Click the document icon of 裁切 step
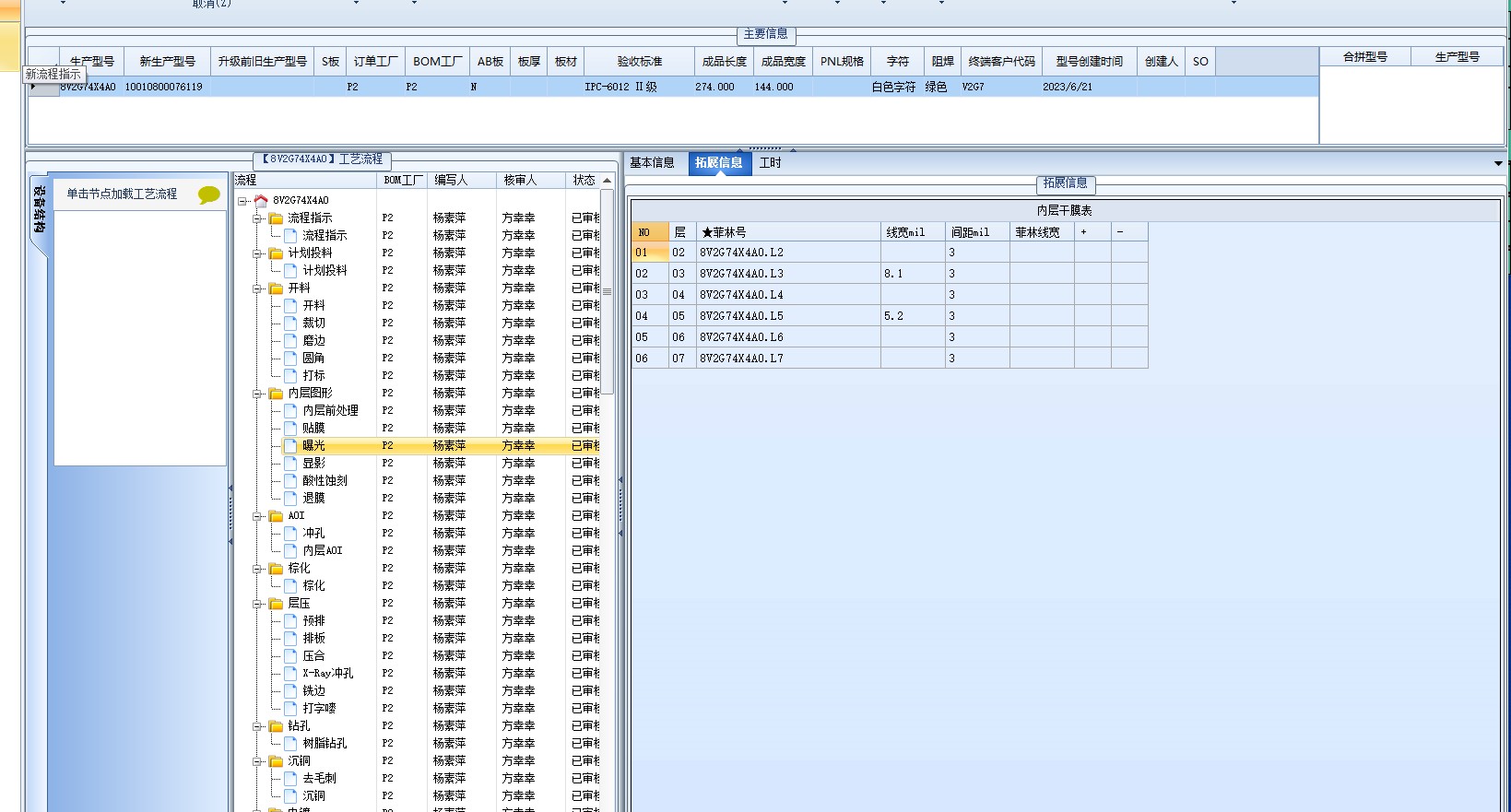 [x=290, y=323]
